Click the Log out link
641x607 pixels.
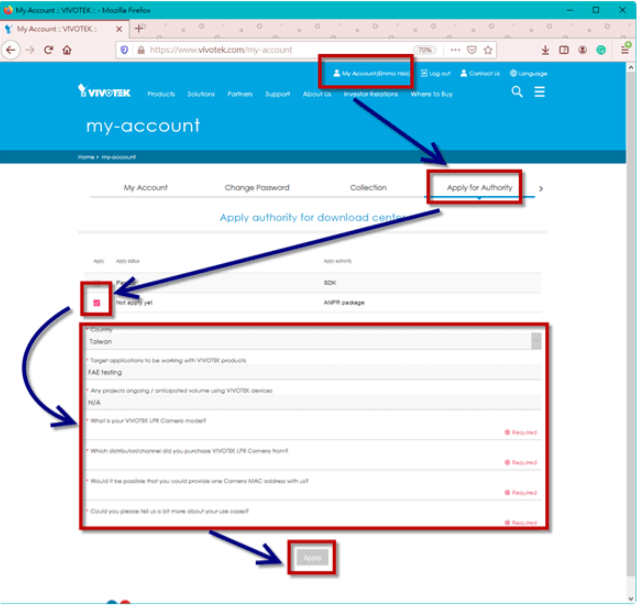pos(436,73)
